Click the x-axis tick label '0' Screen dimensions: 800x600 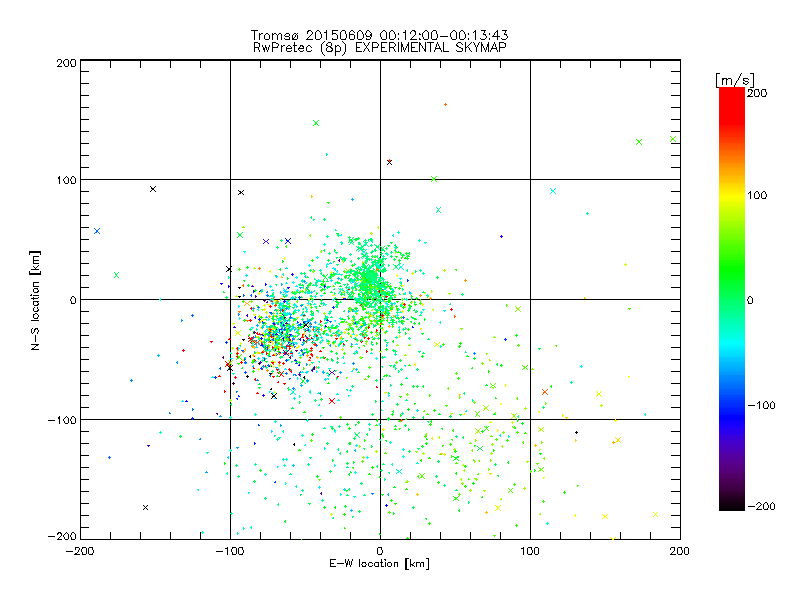(x=380, y=551)
